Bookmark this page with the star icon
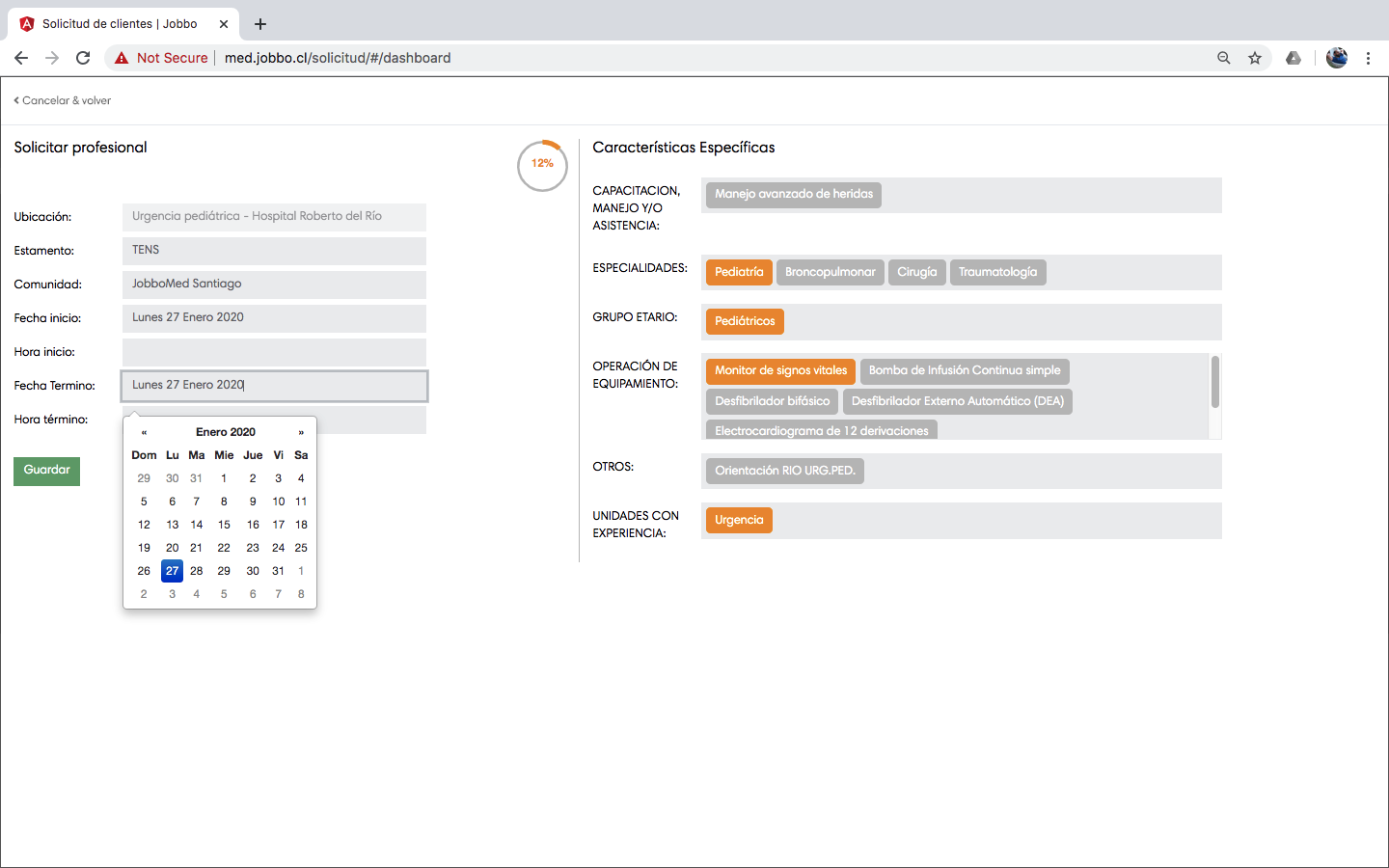Viewport: 1389px width, 868px height. (x=1255, y=58)
